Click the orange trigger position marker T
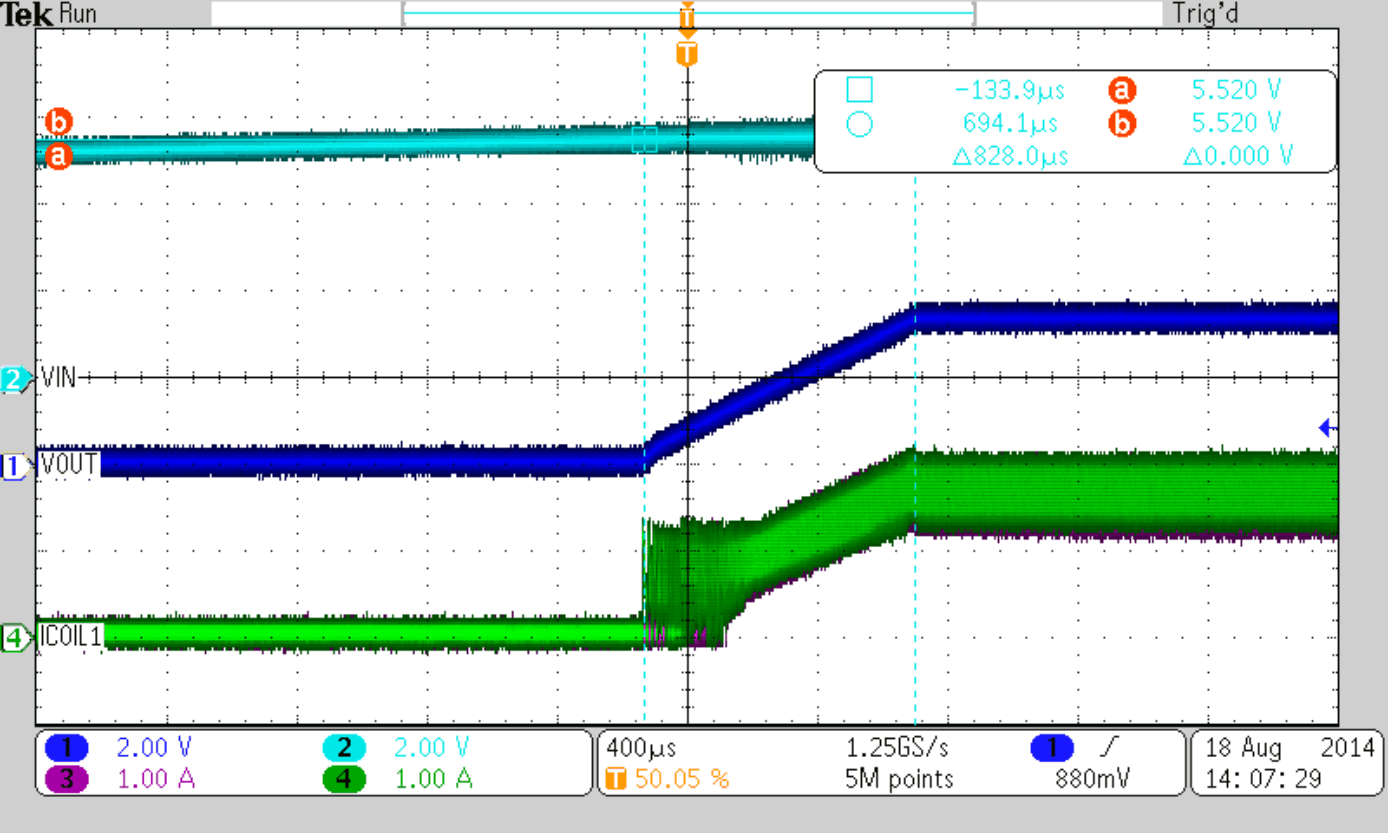Image resolution: width=1388 pixels, height=833 pixels. point(686,54)
